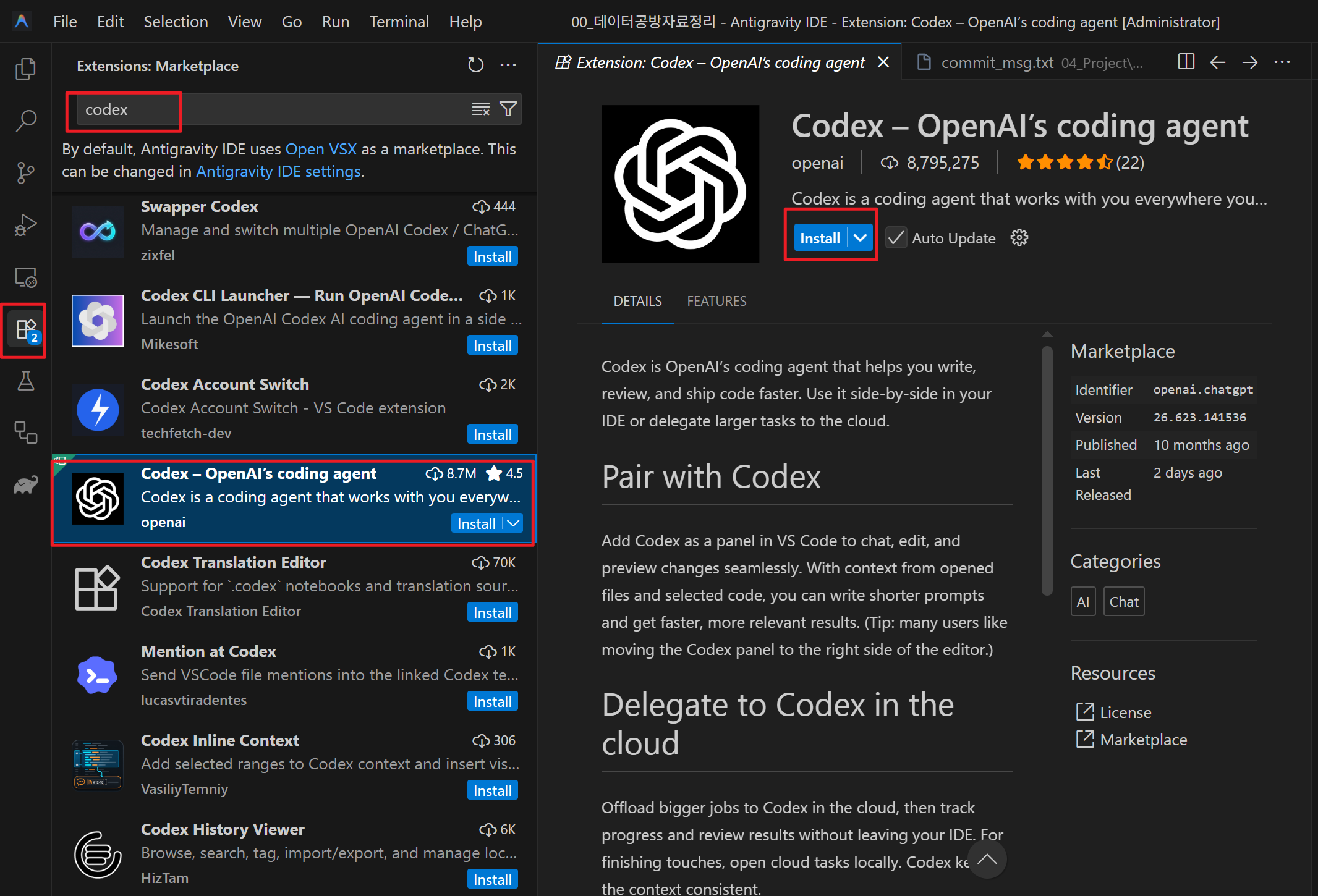Image resolution: width=1318 pixels, height=896 pixels.
Task: Select the FEATURES tab
Action: coord(716,301)
